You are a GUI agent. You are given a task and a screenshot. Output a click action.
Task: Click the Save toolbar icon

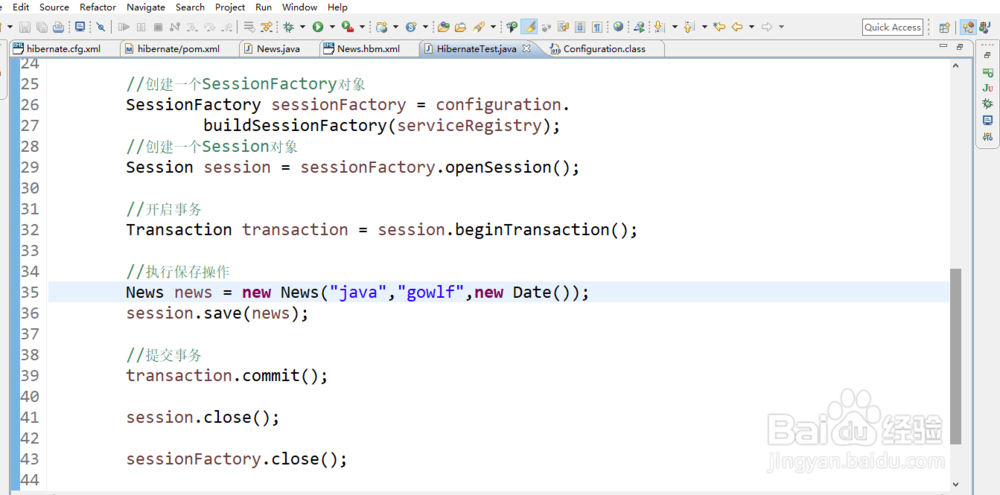[25, 27]
